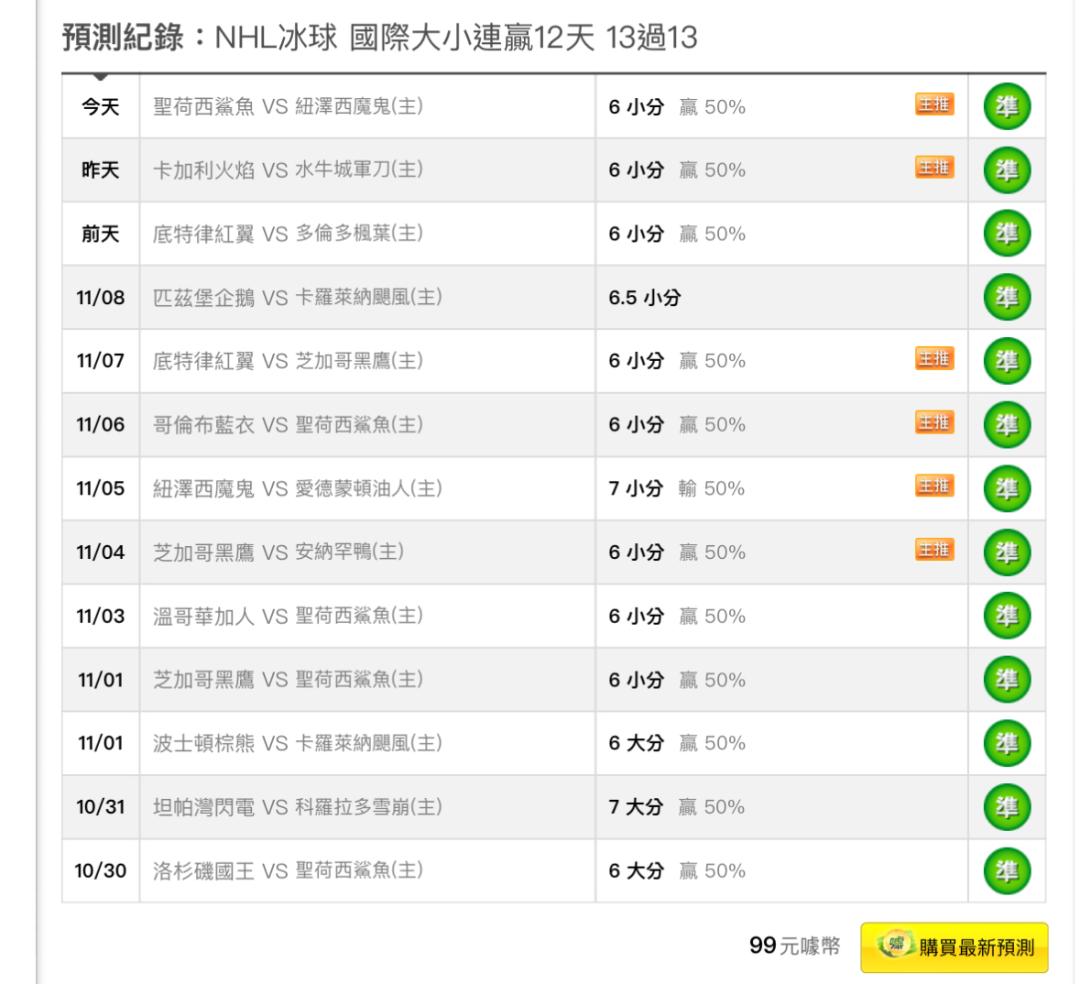Click the 前天 date cell
The image size is (1080, 984).
[x=101, y=233]
